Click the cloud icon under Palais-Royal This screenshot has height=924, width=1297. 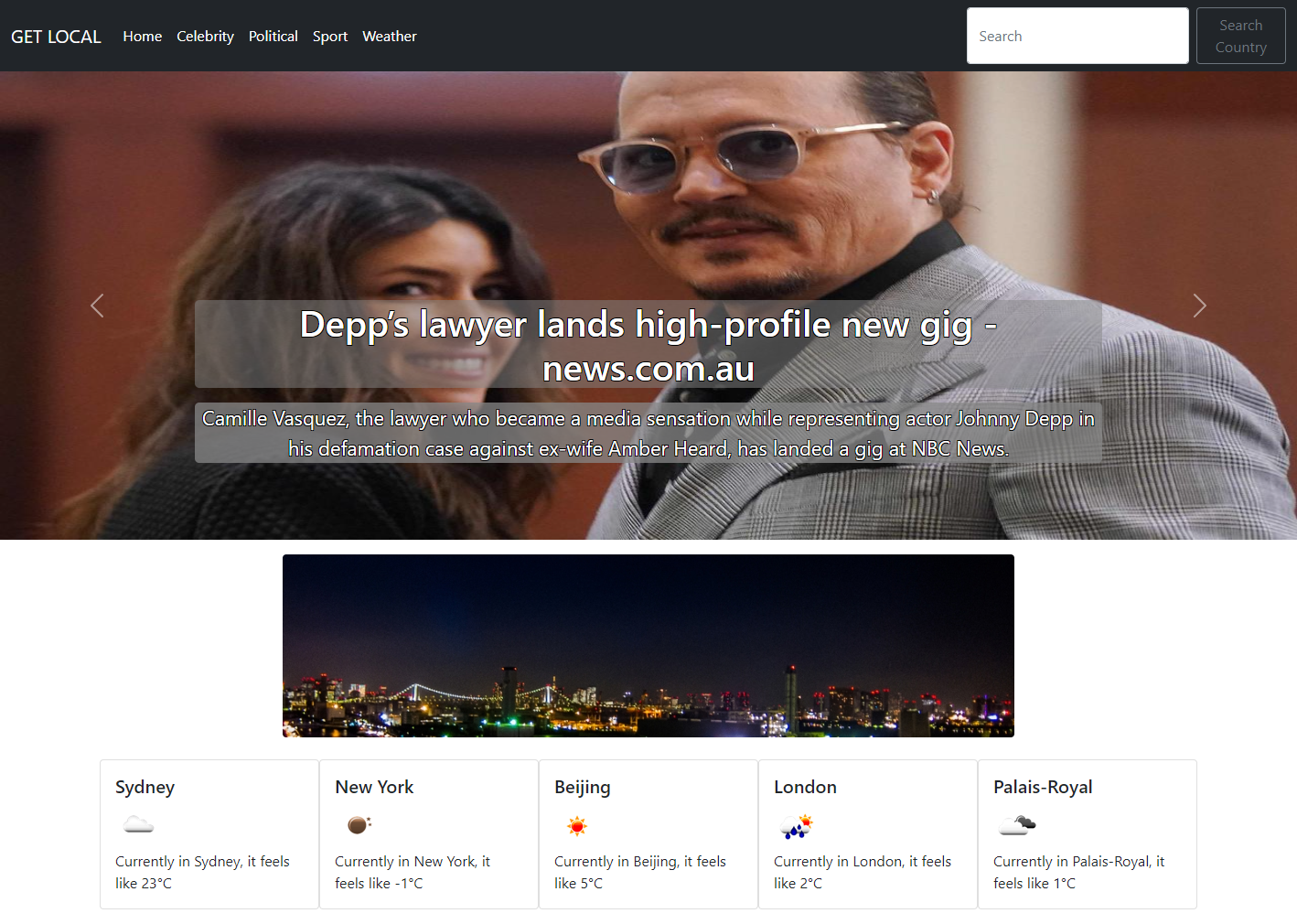point(1017,824)
